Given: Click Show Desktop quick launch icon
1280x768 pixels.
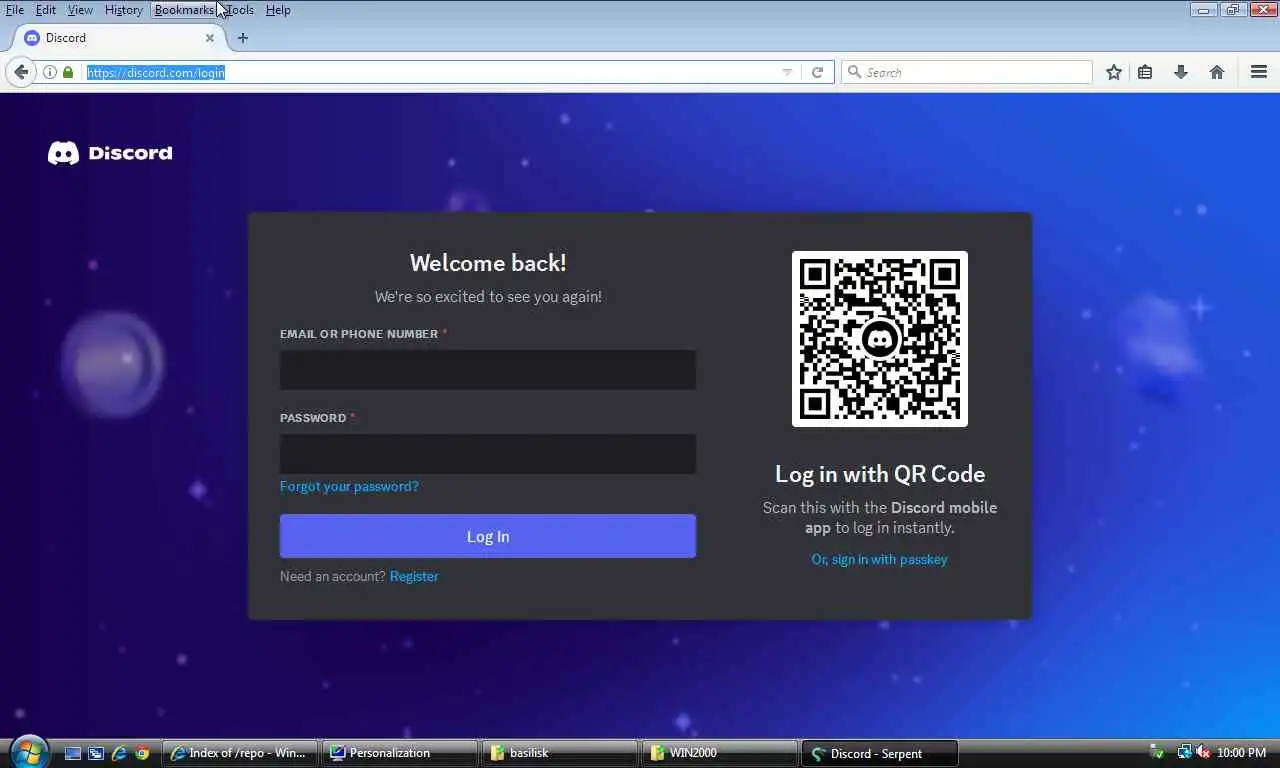Looking at the screenshot, I should coord(73,753).
